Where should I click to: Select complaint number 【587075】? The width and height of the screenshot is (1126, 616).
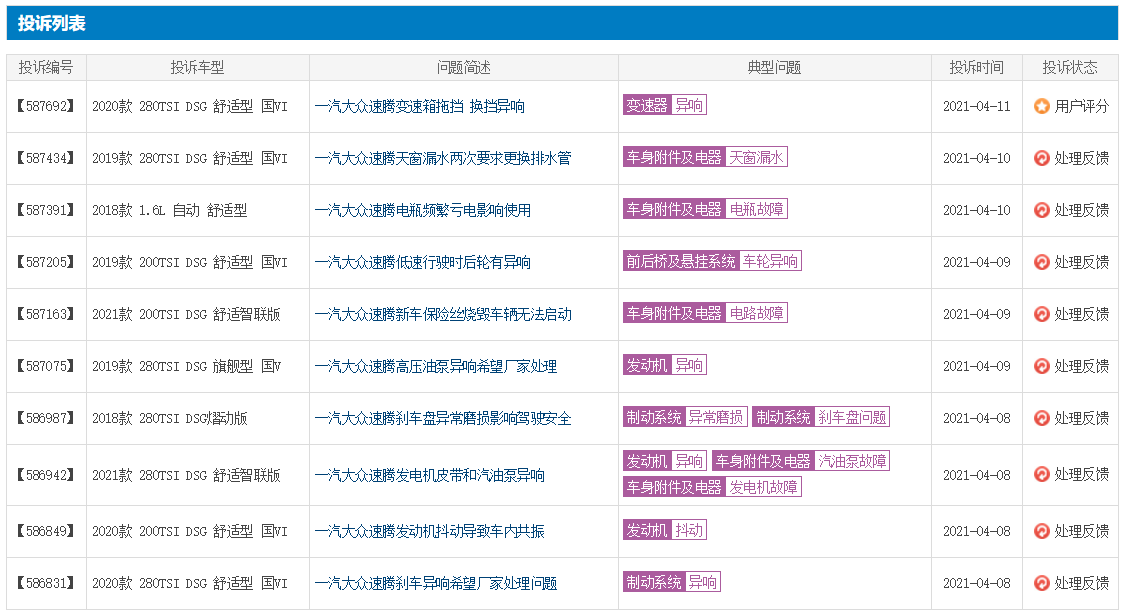[x=46, y=366]
